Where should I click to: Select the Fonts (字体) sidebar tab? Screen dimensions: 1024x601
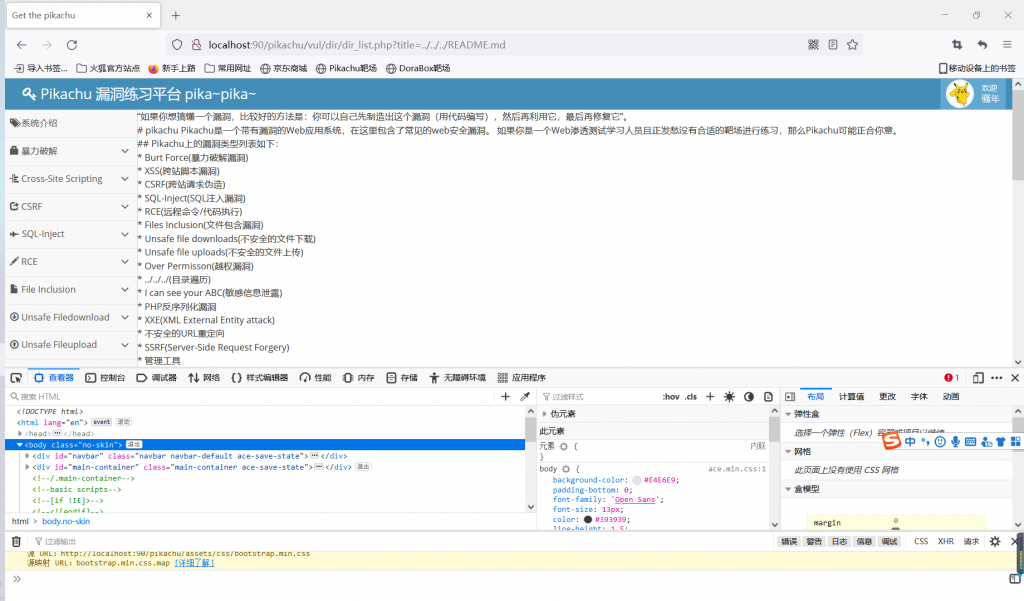pyautogui.click(x=920, y=397)
